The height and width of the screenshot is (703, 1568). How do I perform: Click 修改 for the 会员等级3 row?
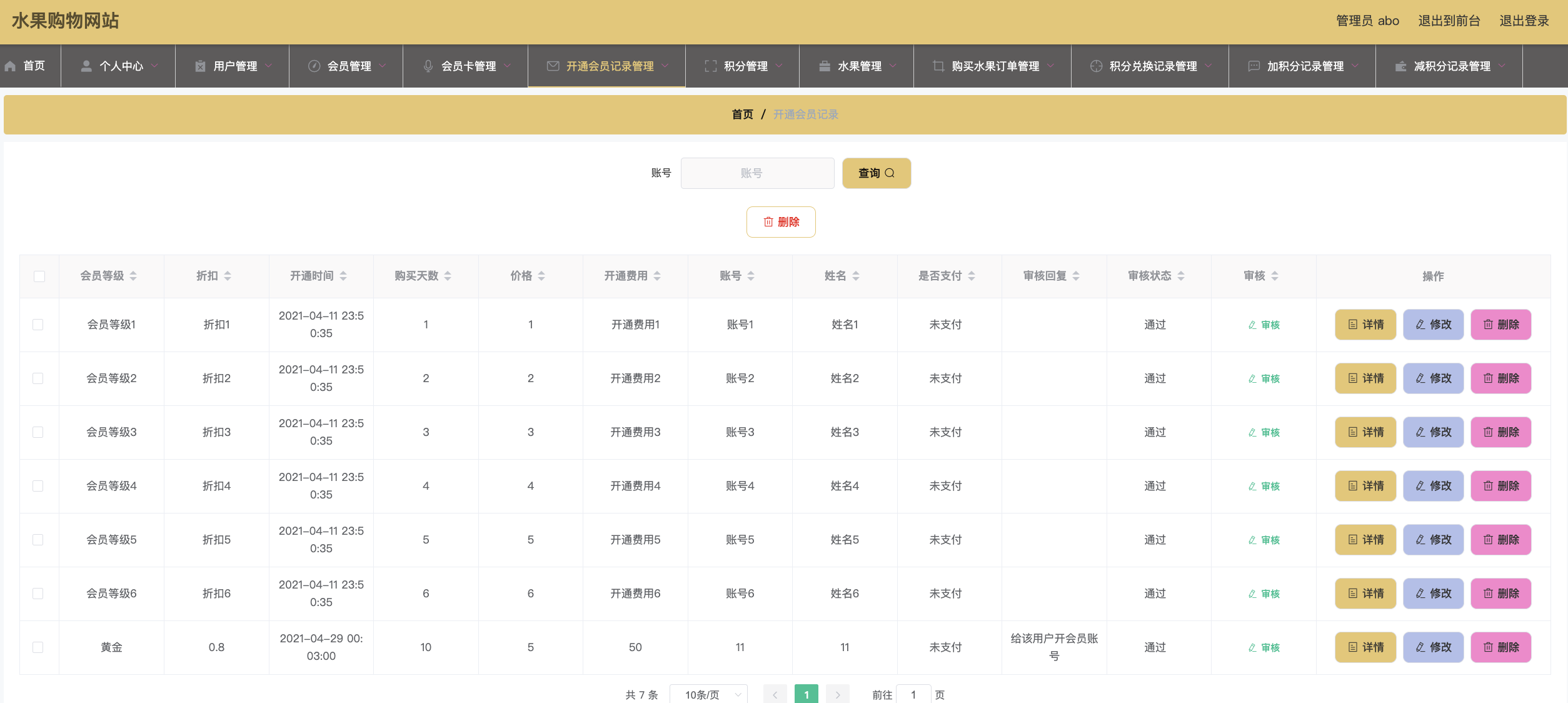1433,432
